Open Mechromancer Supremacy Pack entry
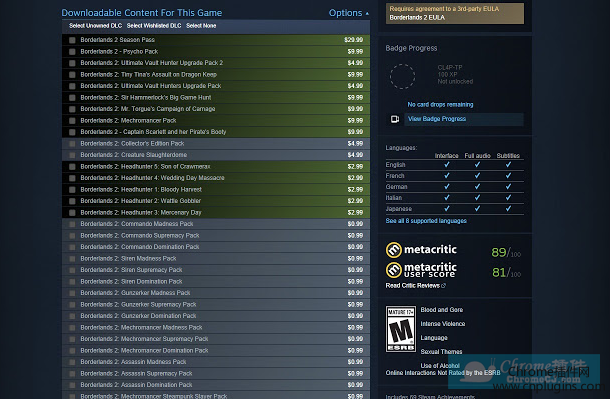Screen dimensions: 610x399 click(216, 339)
